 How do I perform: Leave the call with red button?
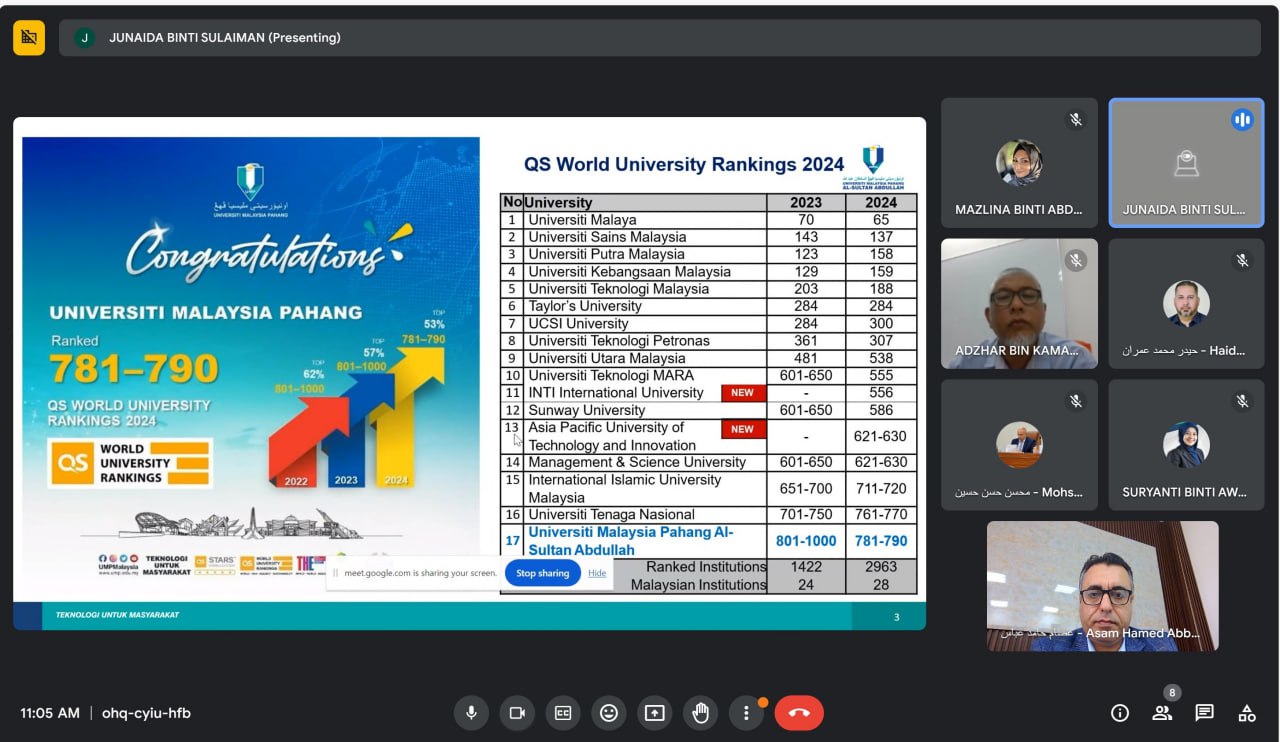[799, 713]
